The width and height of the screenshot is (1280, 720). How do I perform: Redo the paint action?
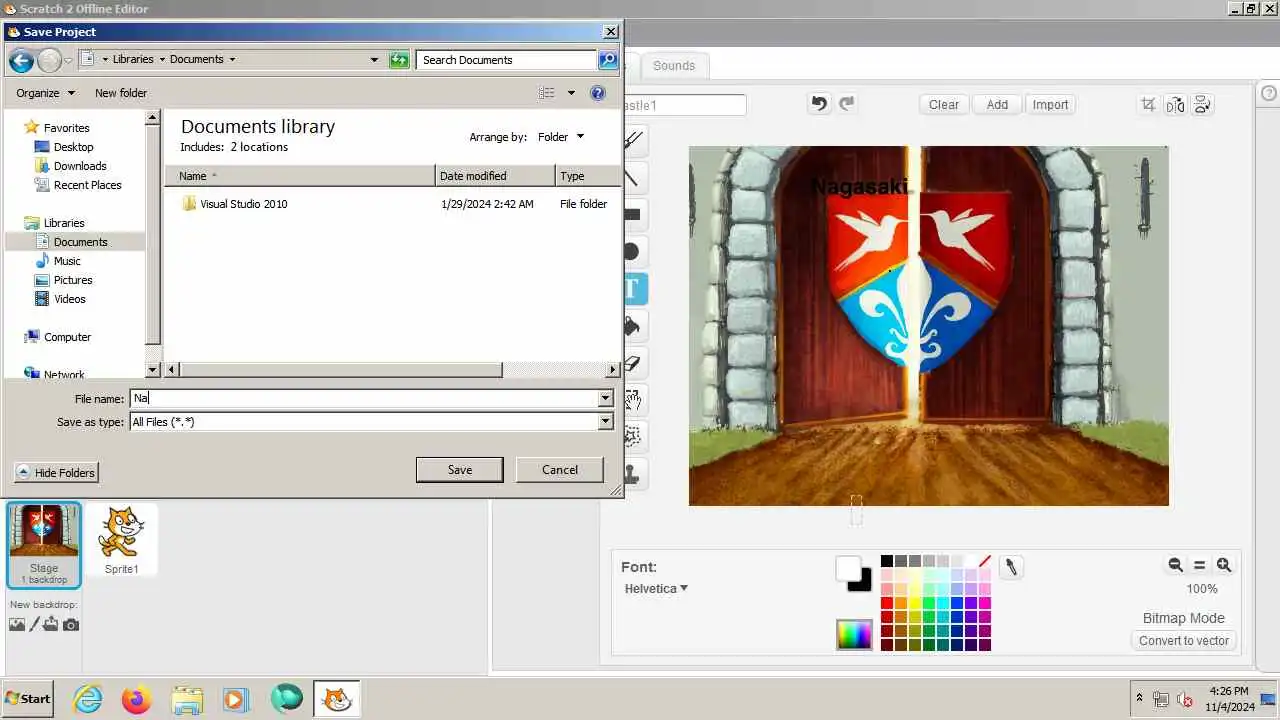pyautogui.click(x=847, y=104)
